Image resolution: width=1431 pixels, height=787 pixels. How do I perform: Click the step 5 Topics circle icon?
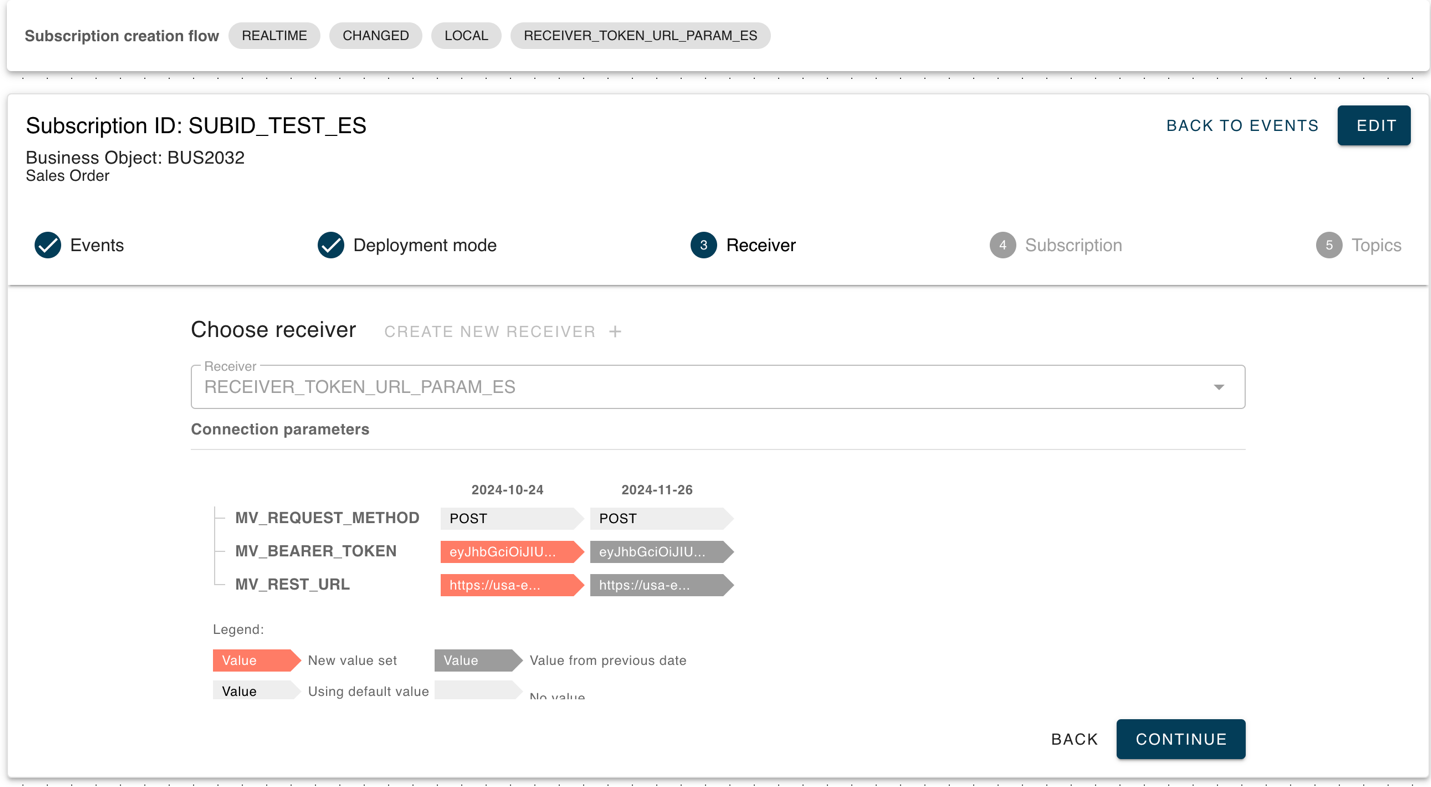[1328, 245]
